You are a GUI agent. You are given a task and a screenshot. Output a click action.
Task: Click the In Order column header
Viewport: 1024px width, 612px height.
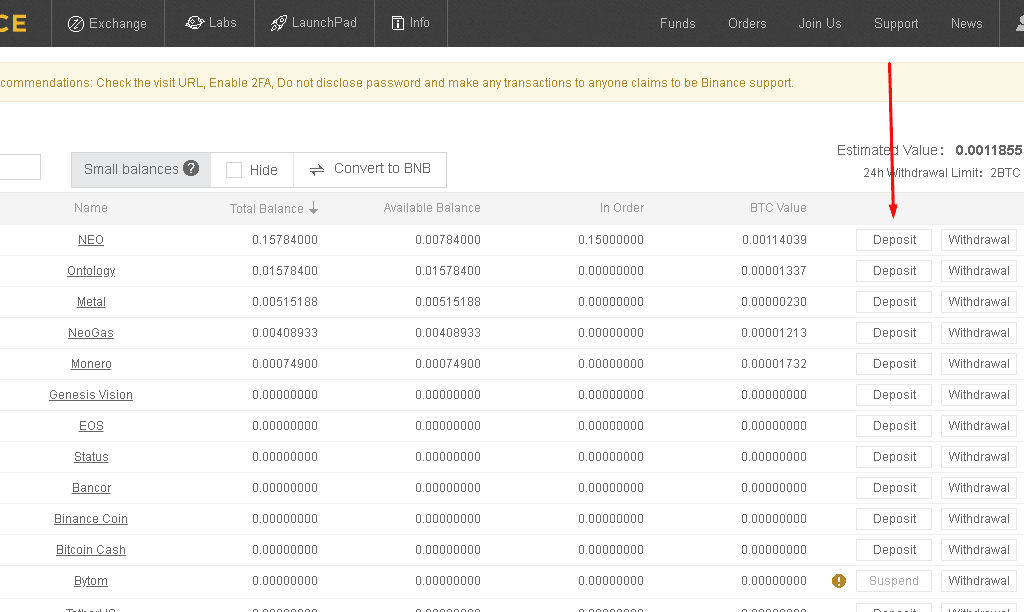click(622, 208)
